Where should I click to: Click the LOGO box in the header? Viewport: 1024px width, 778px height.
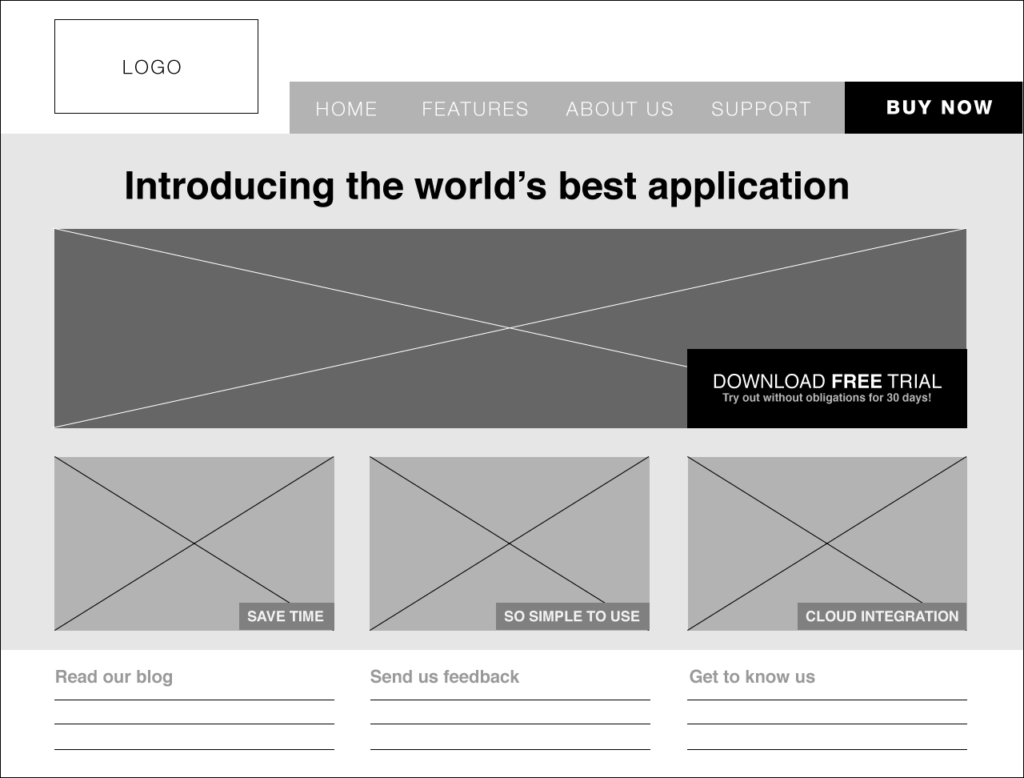point(154,65)
